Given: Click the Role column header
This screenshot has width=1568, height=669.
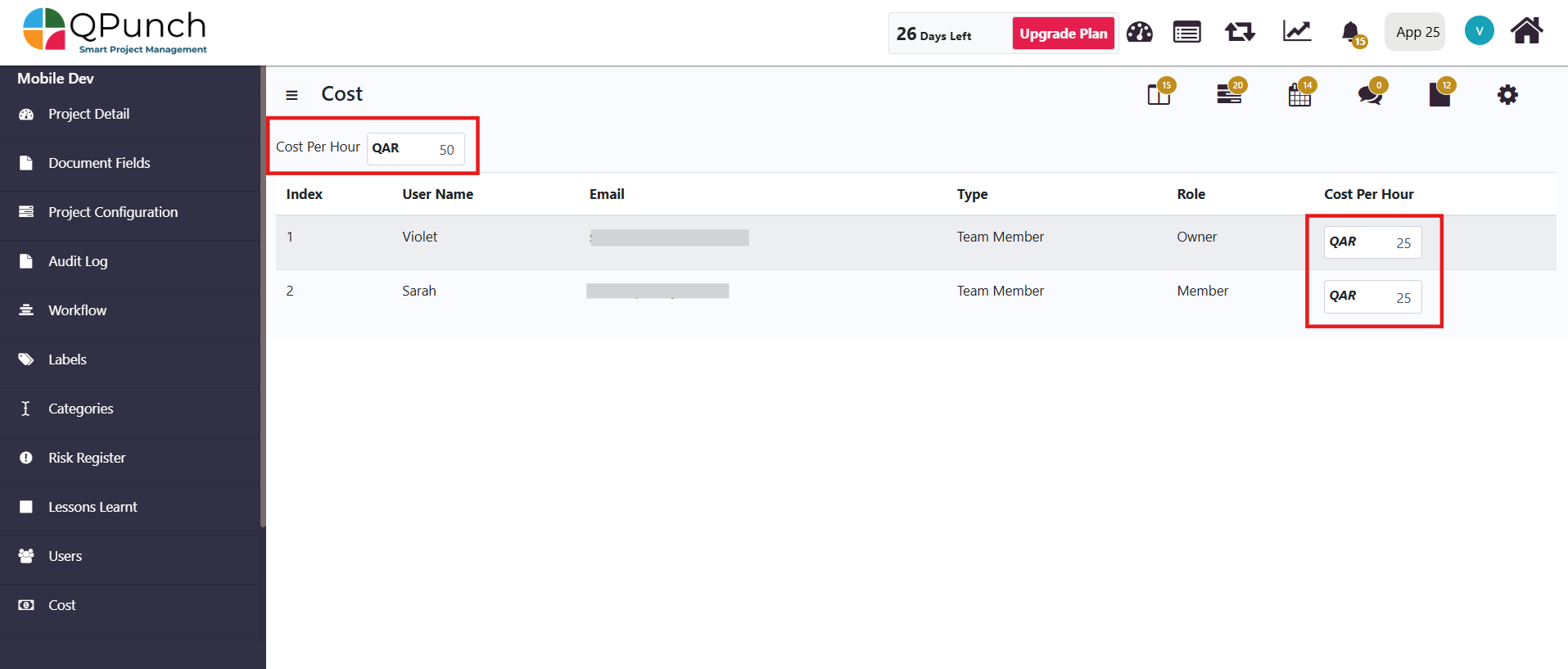Looking at the screenshot, I should pyautogui.click(x=1191, y=194).
